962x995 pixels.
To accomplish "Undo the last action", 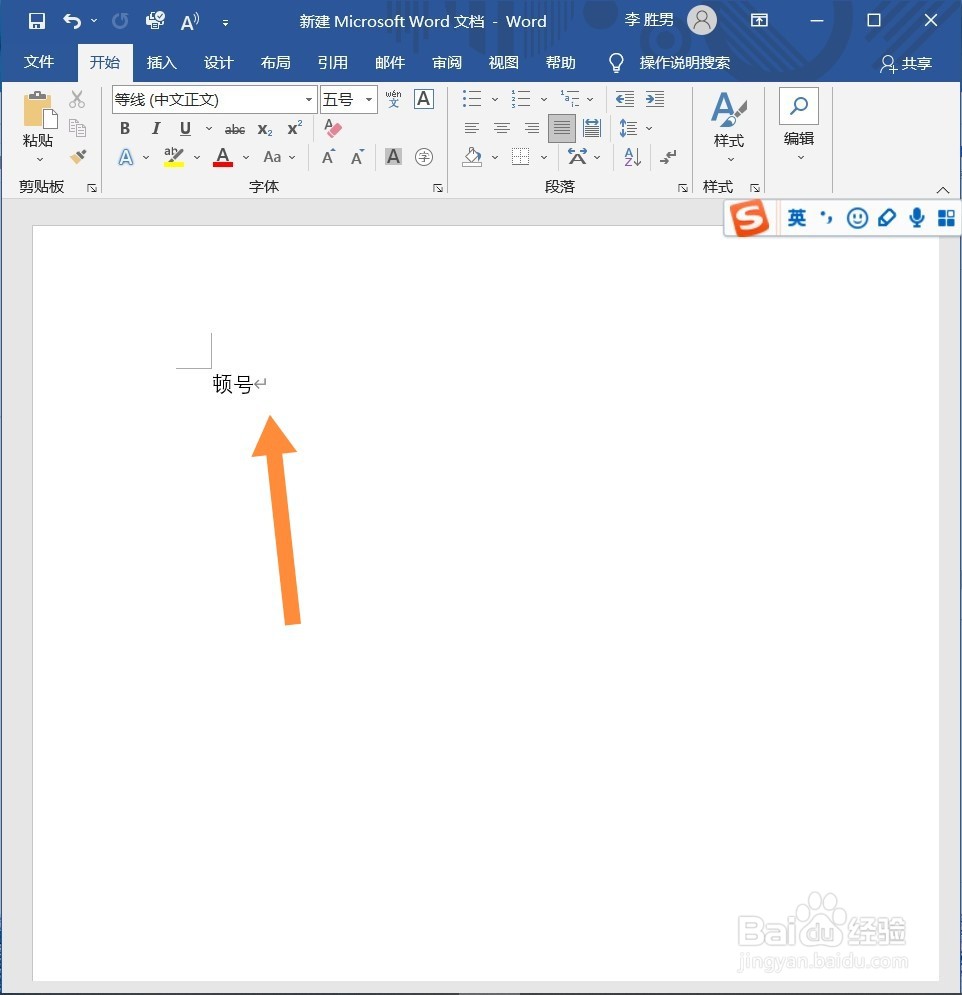I will click(x=72, y=21).
